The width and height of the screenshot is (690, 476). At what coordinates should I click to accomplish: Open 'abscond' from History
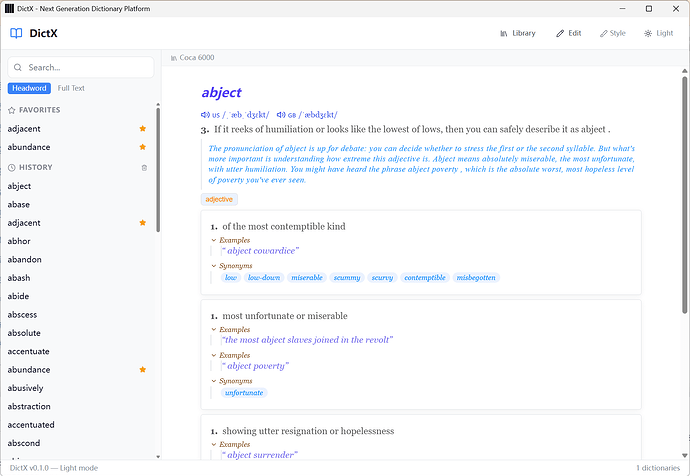coord(24,443)
